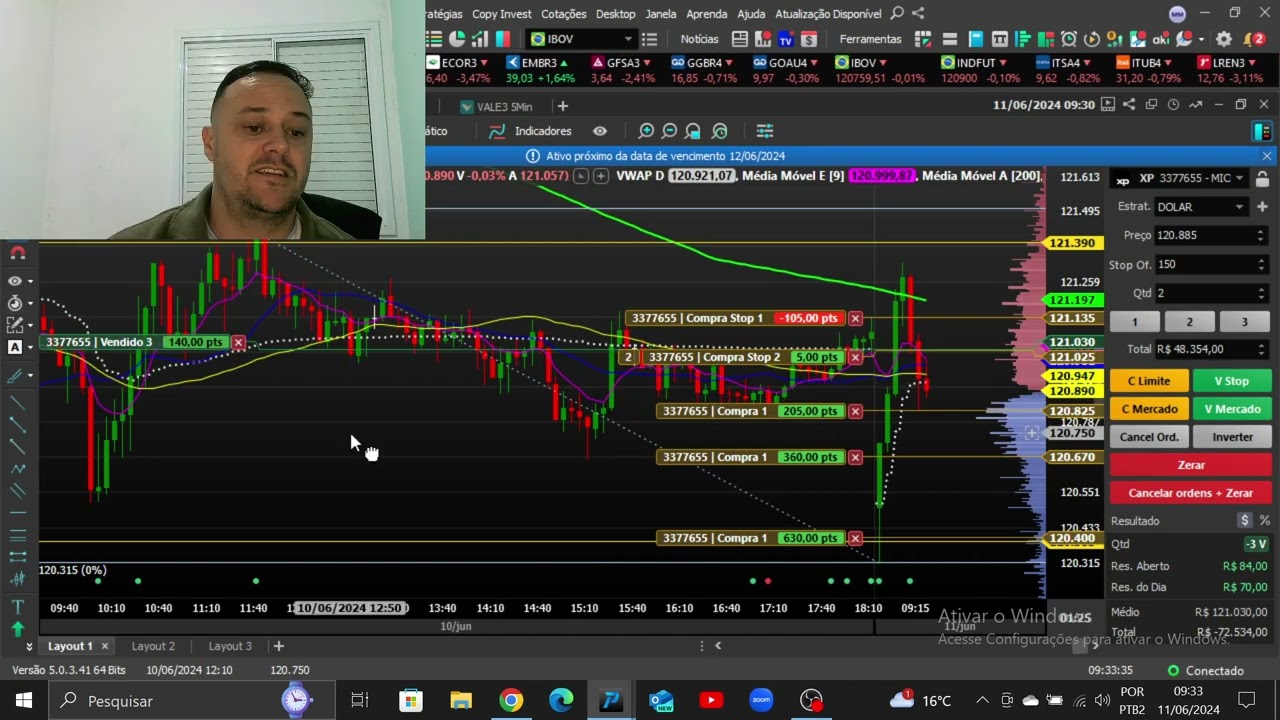Click the red Zerar button
The image size is (1280, 720).
(1191, 465)
